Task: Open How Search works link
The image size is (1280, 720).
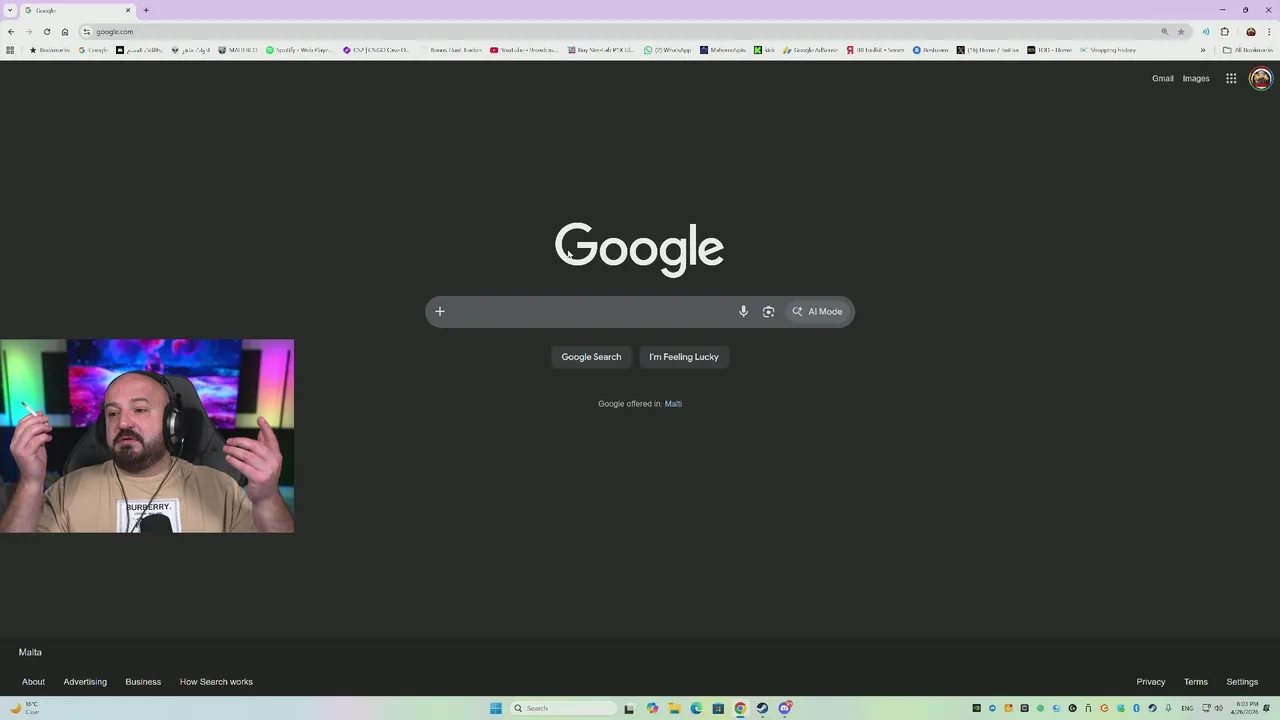Action: [216, 682]
